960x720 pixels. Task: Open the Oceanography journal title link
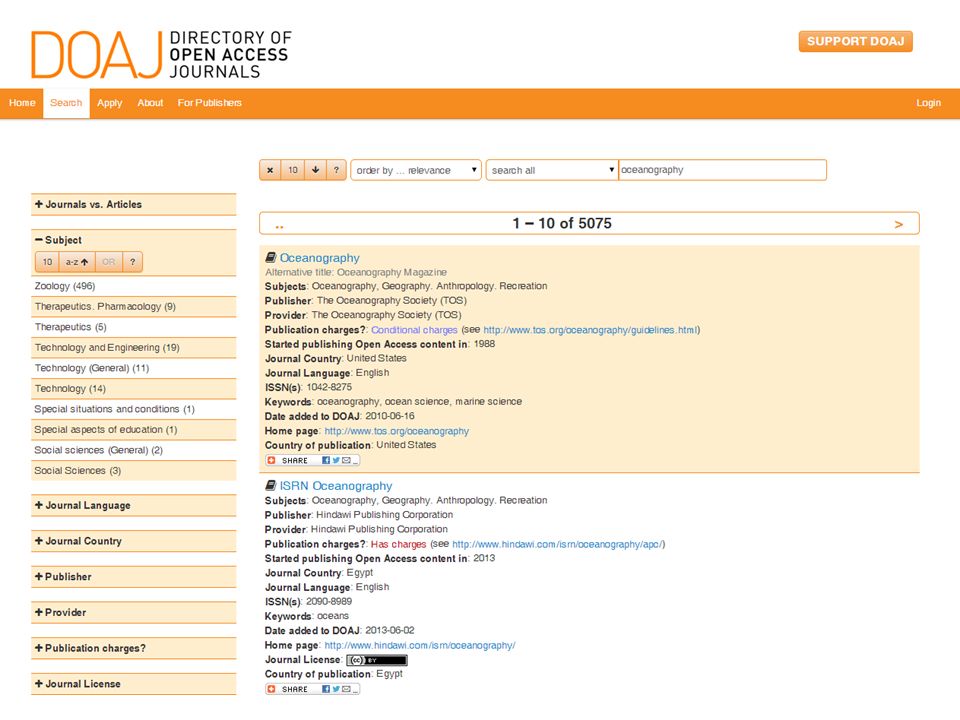[x=320, y=258]
